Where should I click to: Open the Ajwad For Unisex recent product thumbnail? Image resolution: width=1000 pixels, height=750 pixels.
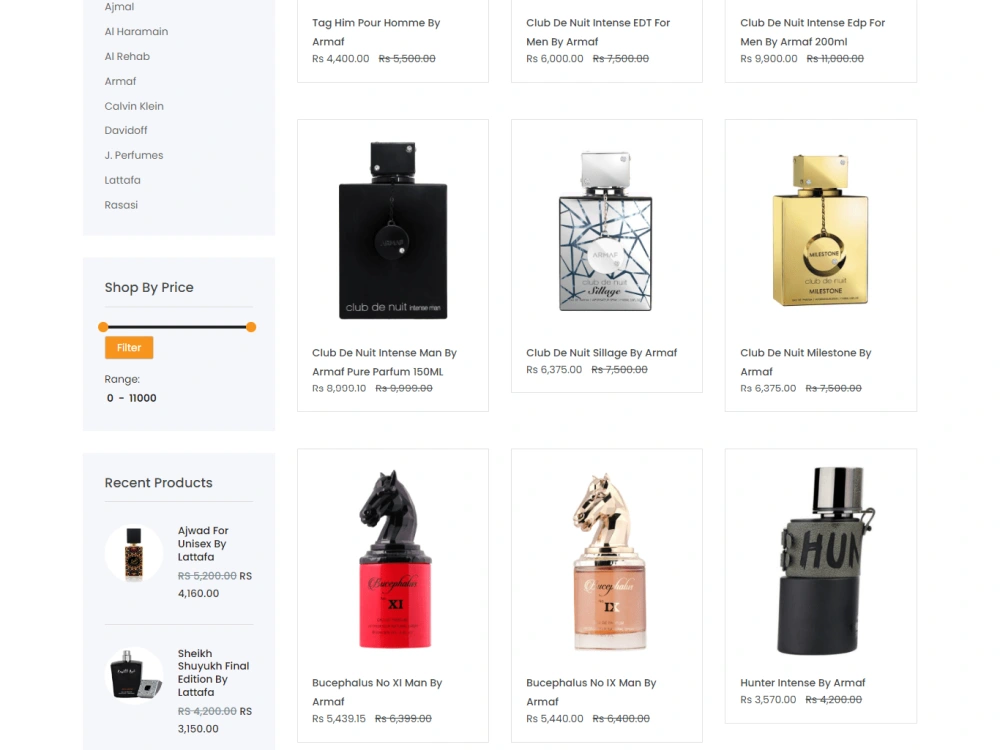tap(134, 554)
